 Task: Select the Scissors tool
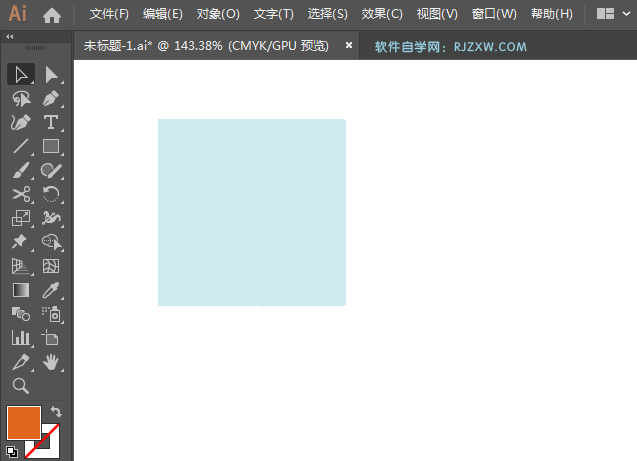click(x=21, y=194)
